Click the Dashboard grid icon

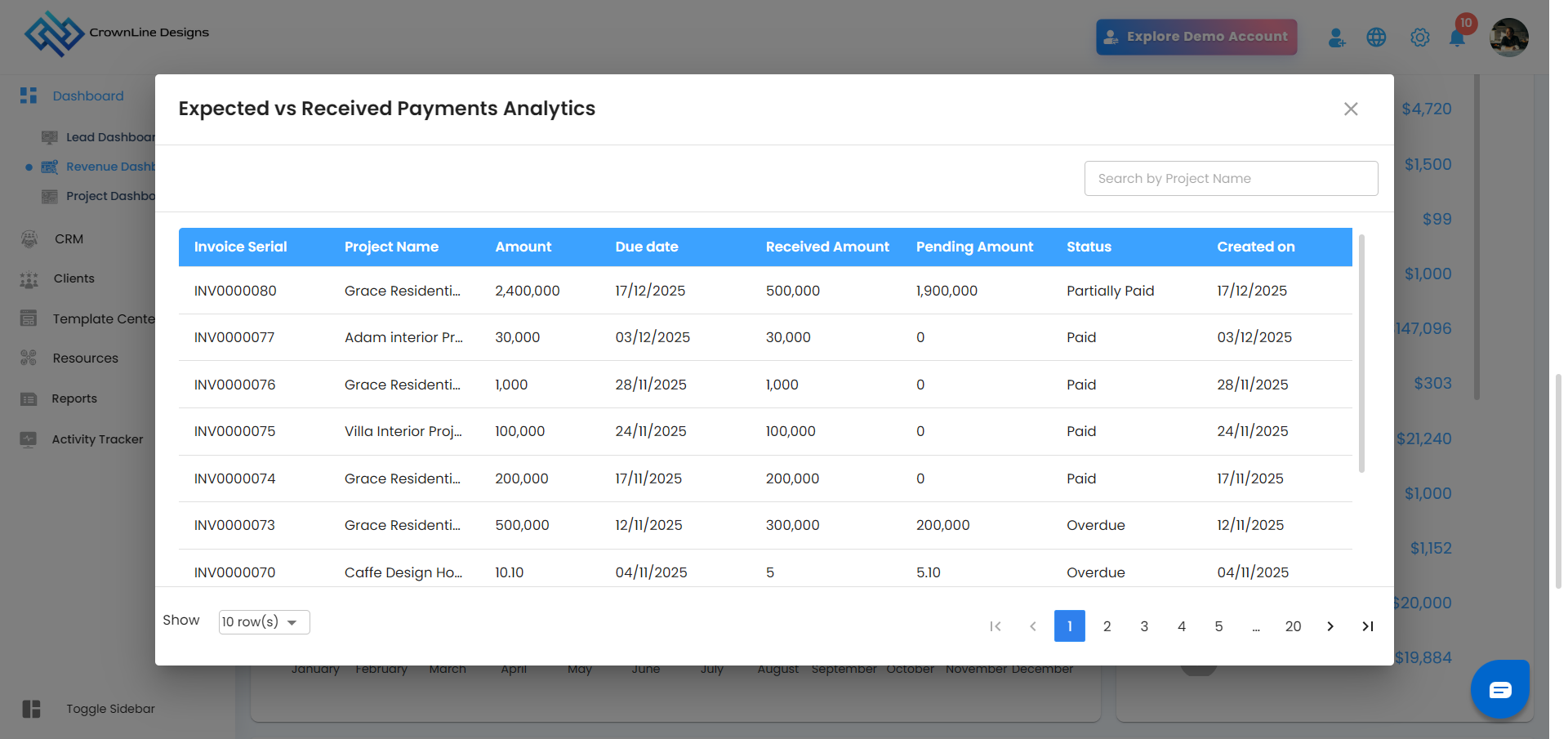(29, 96)
